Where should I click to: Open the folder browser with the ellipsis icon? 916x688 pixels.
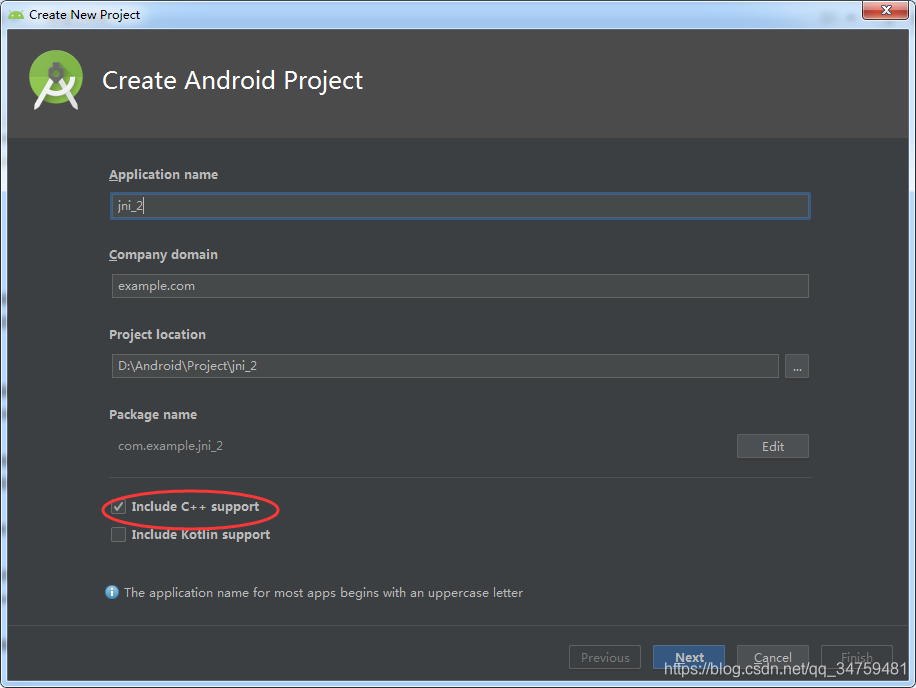pyautogui.click(x=797, y=366)
